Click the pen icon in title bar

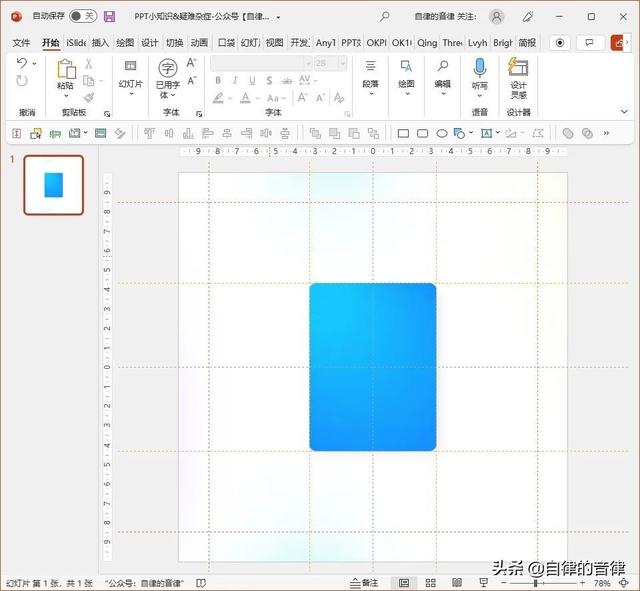[528, 16]
